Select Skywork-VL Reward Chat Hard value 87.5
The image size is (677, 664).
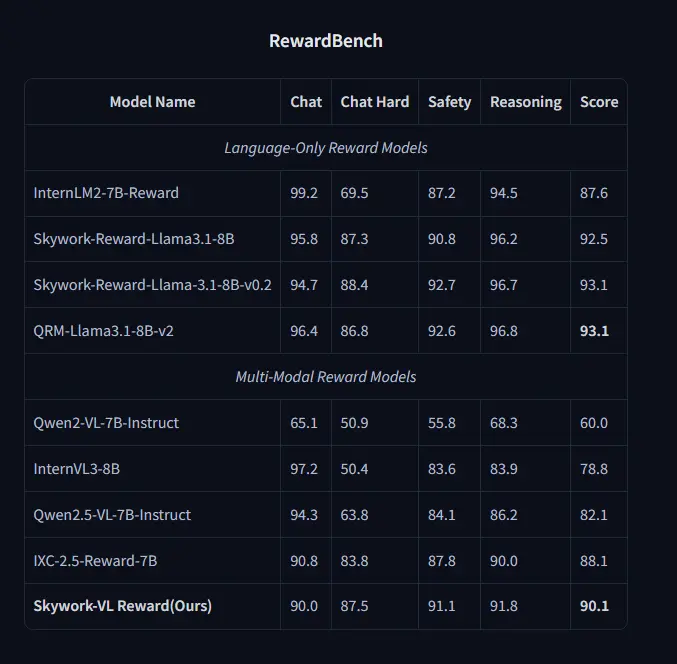tap(354, 606)
